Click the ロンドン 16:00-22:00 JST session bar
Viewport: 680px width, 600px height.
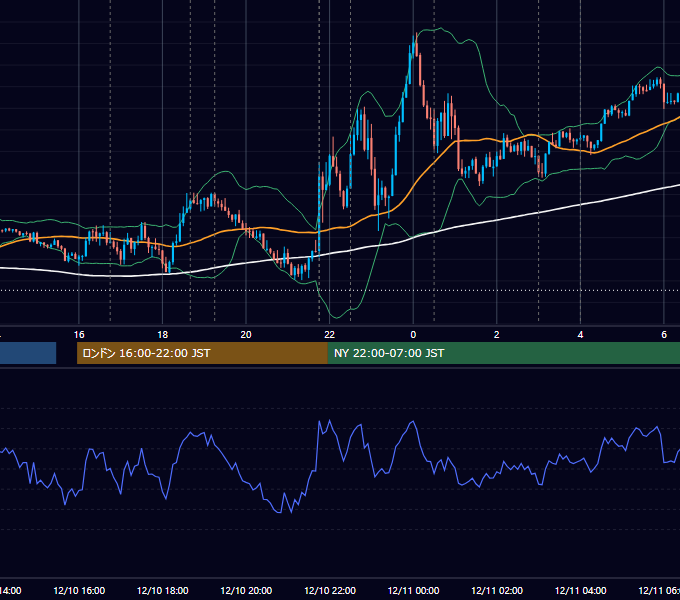point(202,353)
